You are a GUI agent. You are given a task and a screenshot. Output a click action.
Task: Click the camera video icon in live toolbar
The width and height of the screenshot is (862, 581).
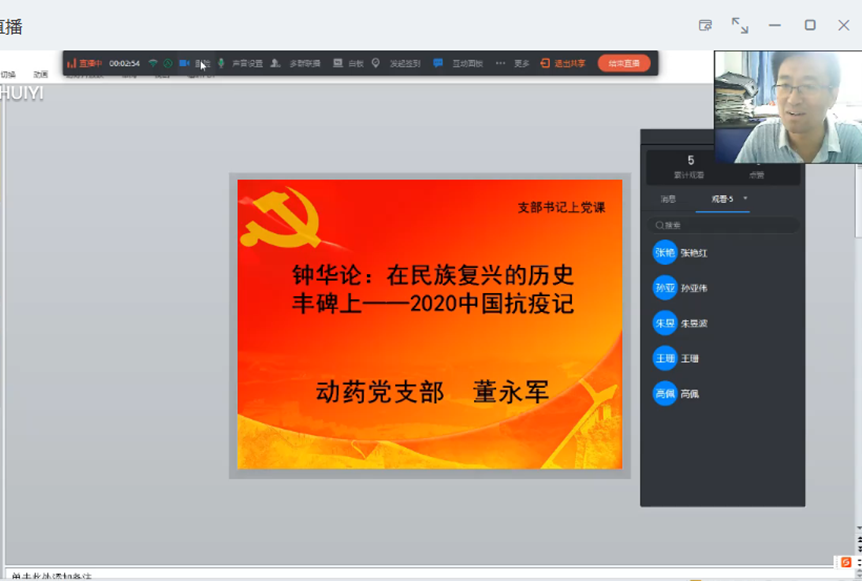click(184, 63)
